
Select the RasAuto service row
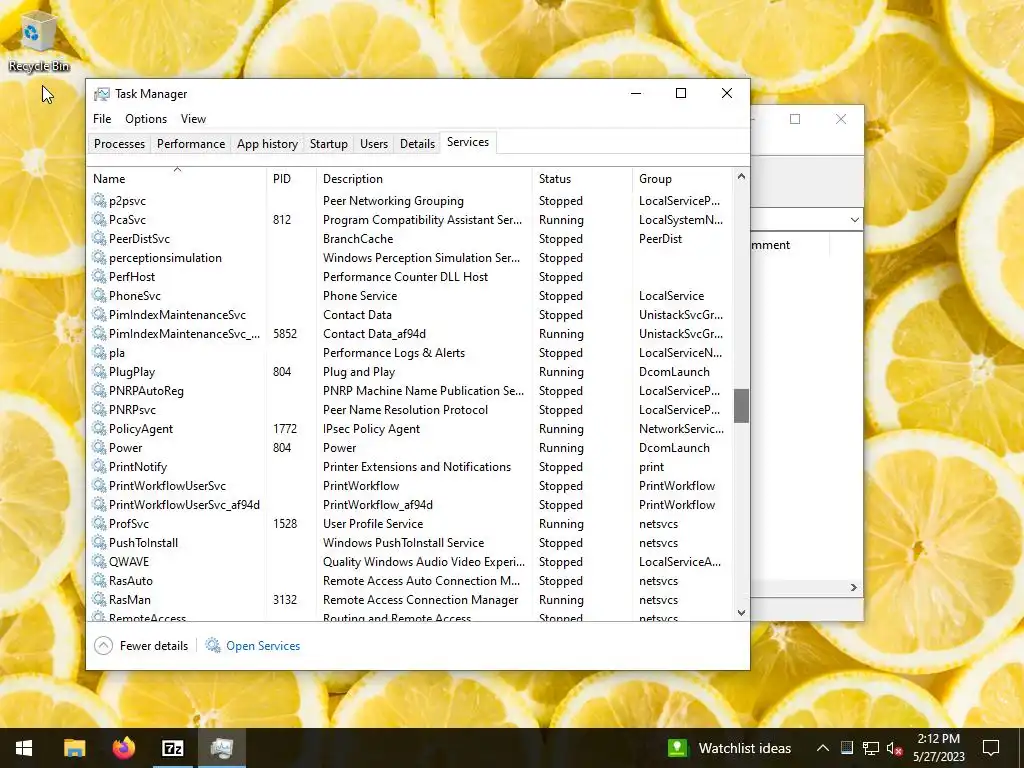tap(410, 580)
